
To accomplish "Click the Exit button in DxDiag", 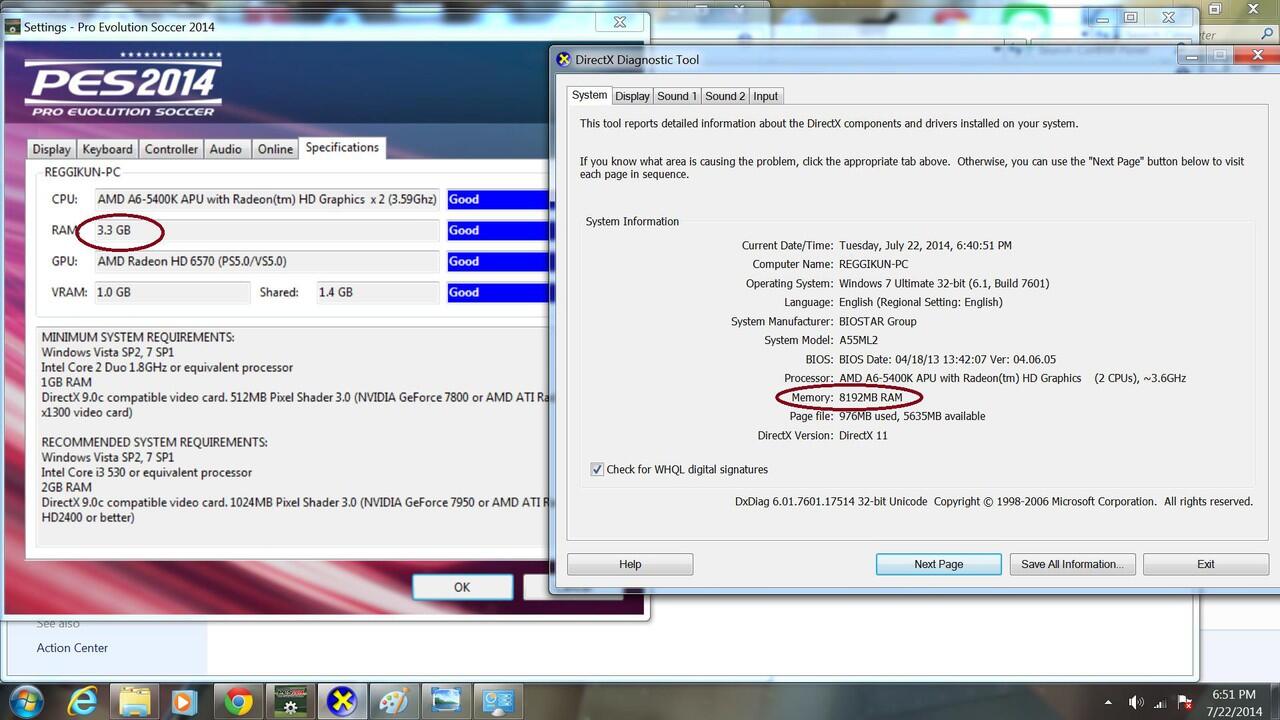I will [x=1206, y=564].
